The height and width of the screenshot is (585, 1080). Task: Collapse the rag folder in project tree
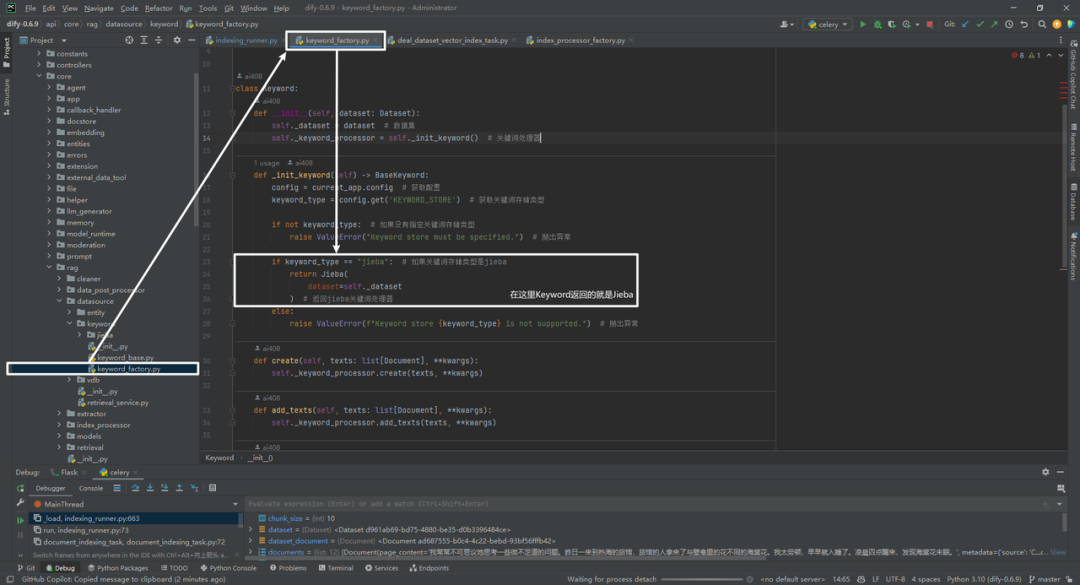click(50, 267)
